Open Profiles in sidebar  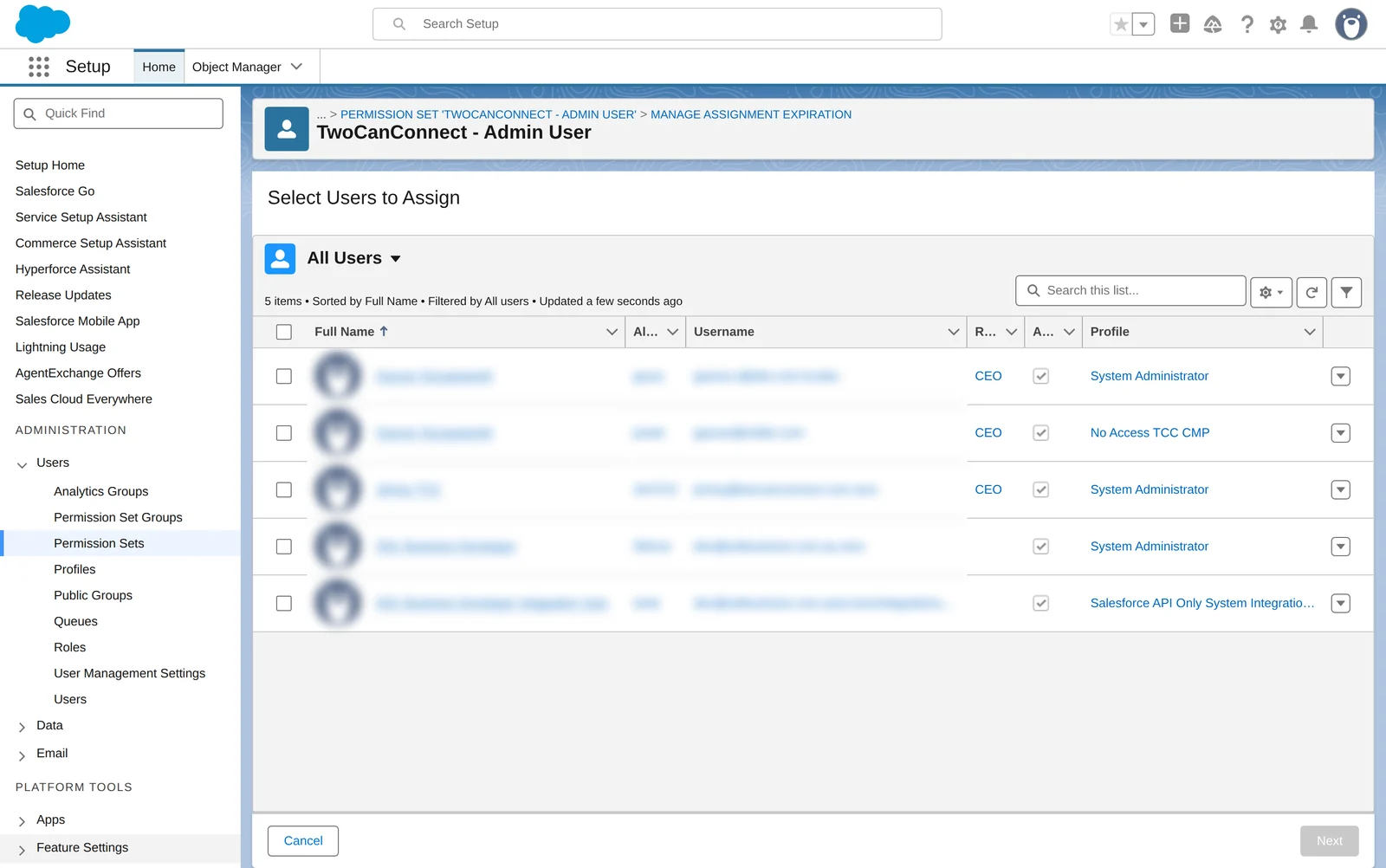(x=74, y=569)
